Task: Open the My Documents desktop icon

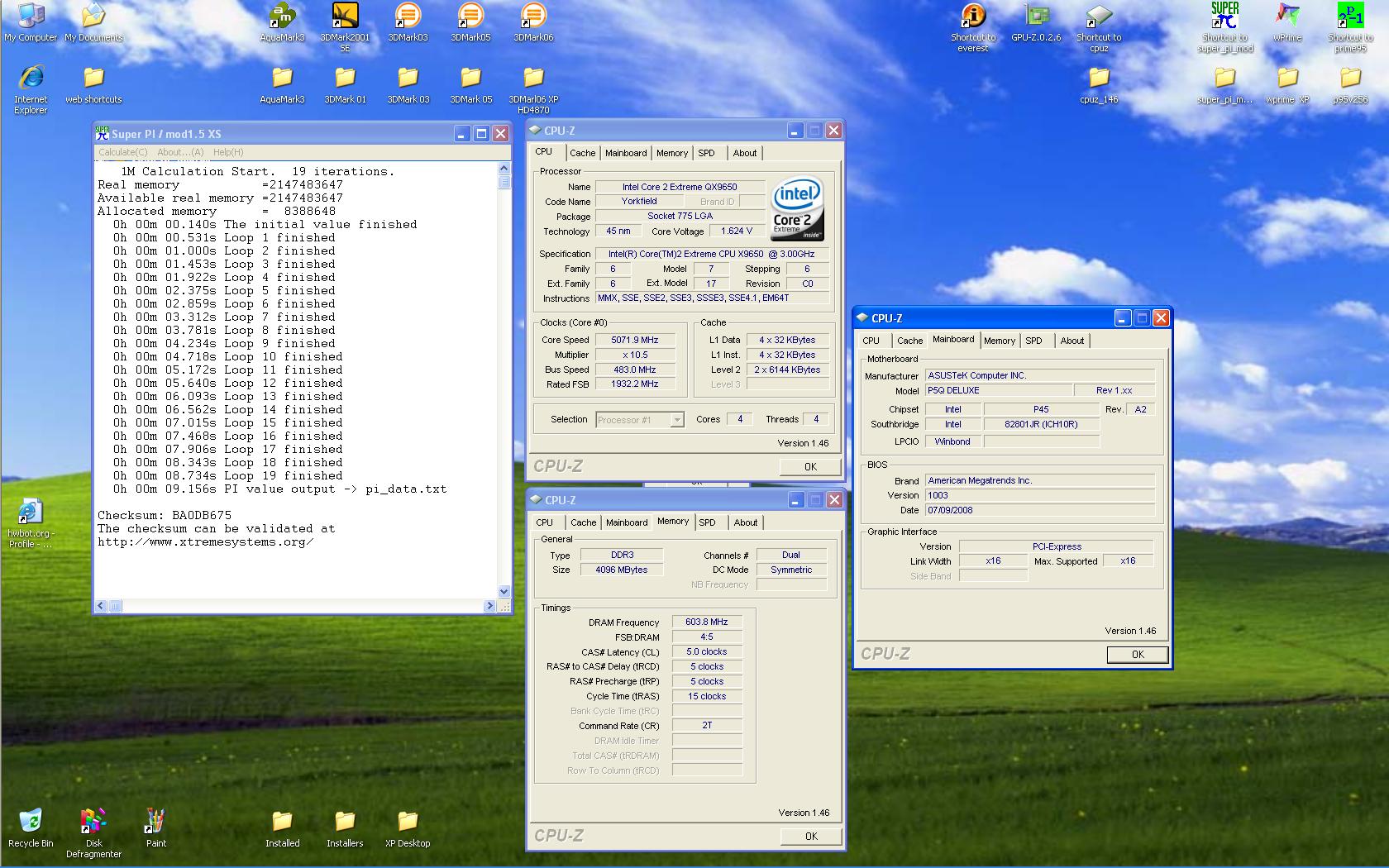Action: click(x=93, y=22)
